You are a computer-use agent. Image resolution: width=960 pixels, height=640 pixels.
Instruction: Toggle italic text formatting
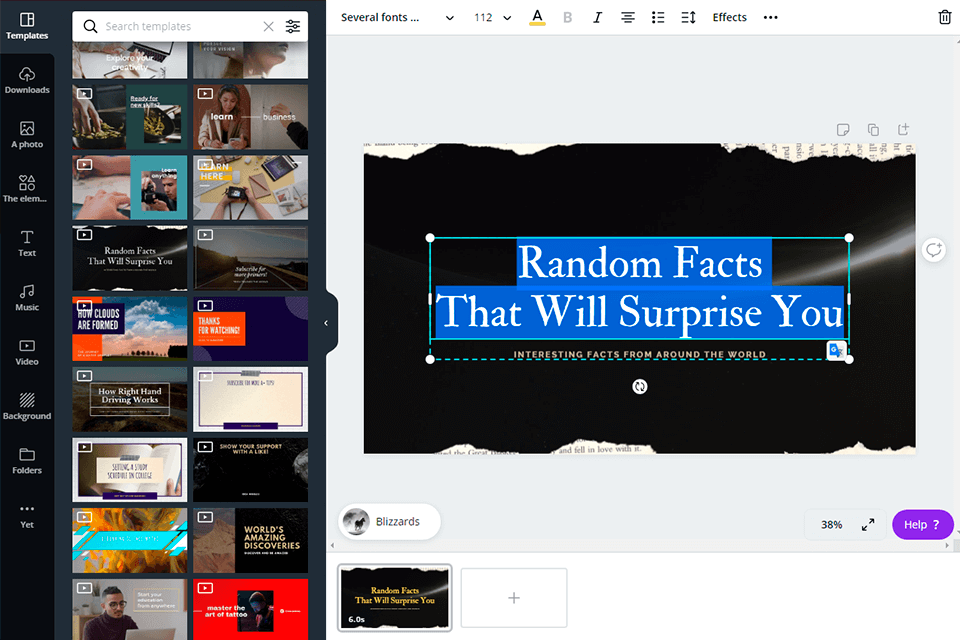click(x=598, y=18)
